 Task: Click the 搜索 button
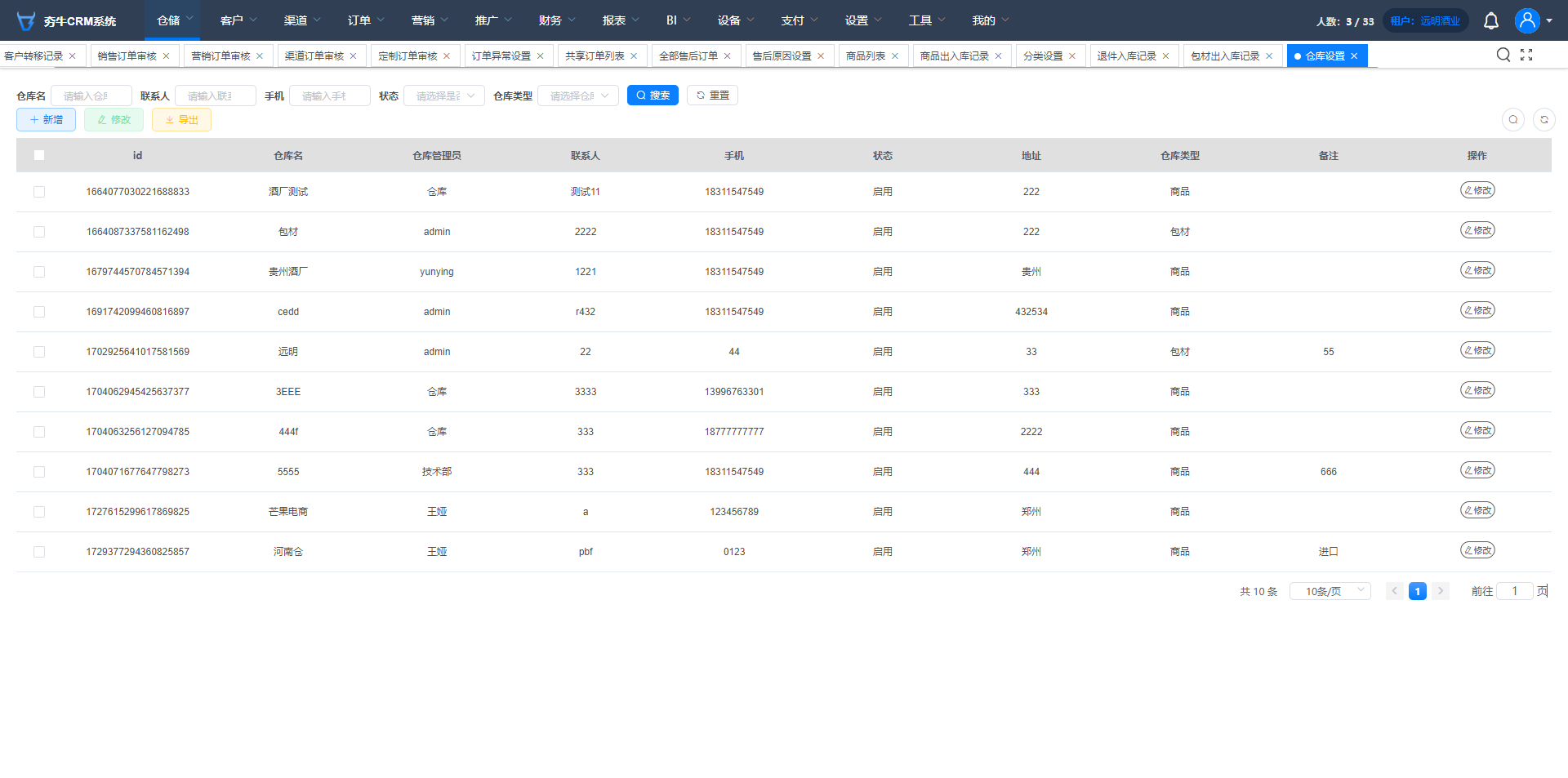[x=653, y=96]
